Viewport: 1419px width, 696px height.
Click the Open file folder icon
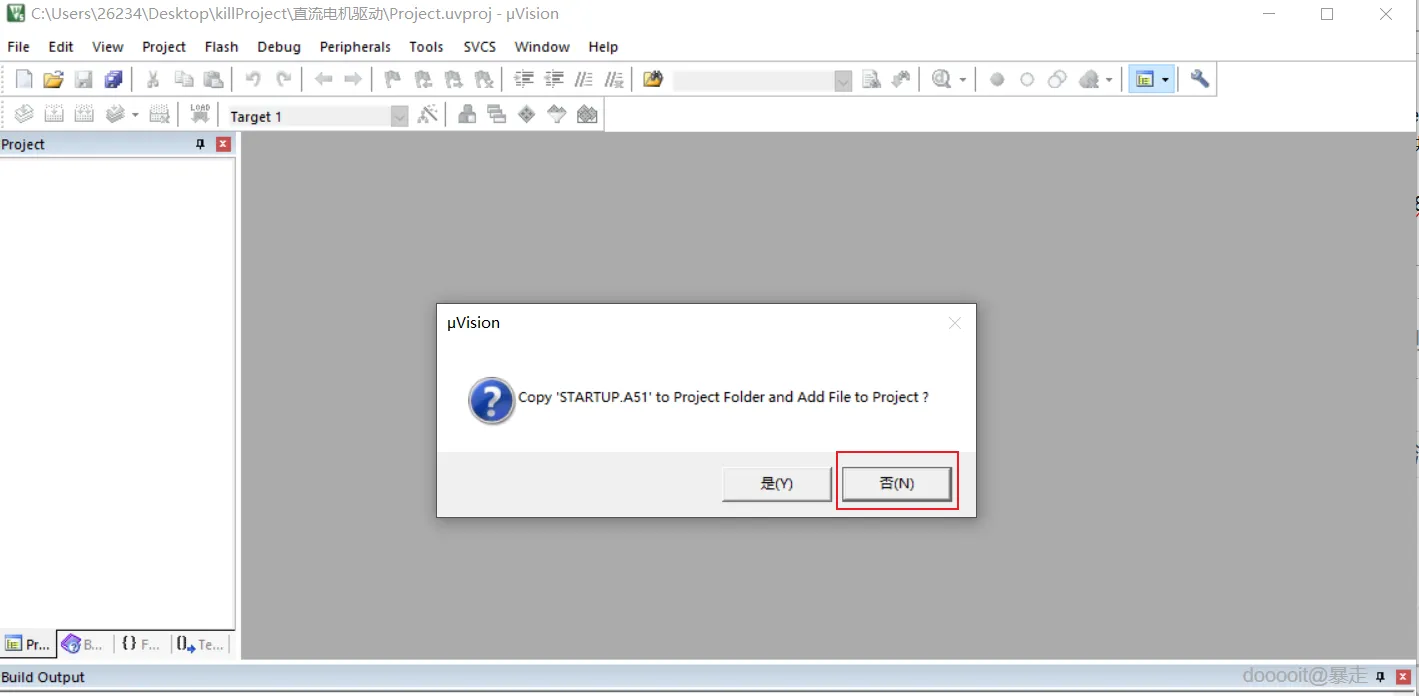coord(54,80)
